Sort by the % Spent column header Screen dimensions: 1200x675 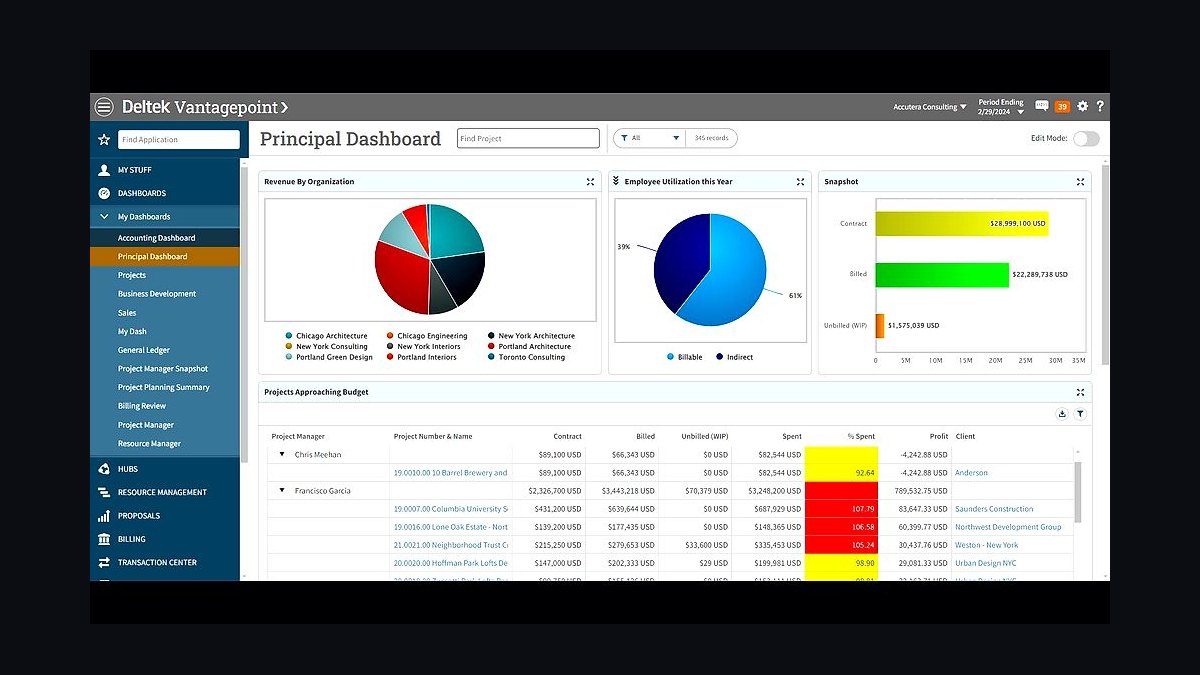click(x=862, y=436)
